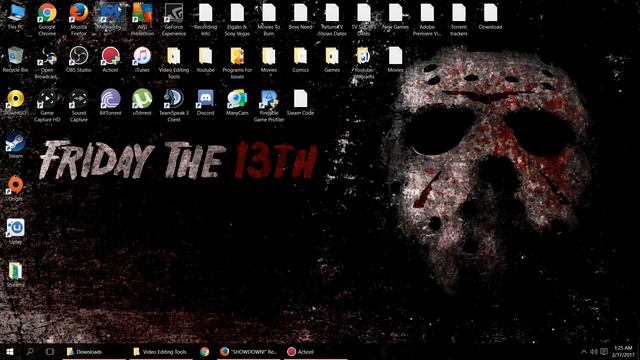Launch BitTorrent shortcut
Image resolution: width=640 pixels, height=360 pixels.
pos(110,102)
